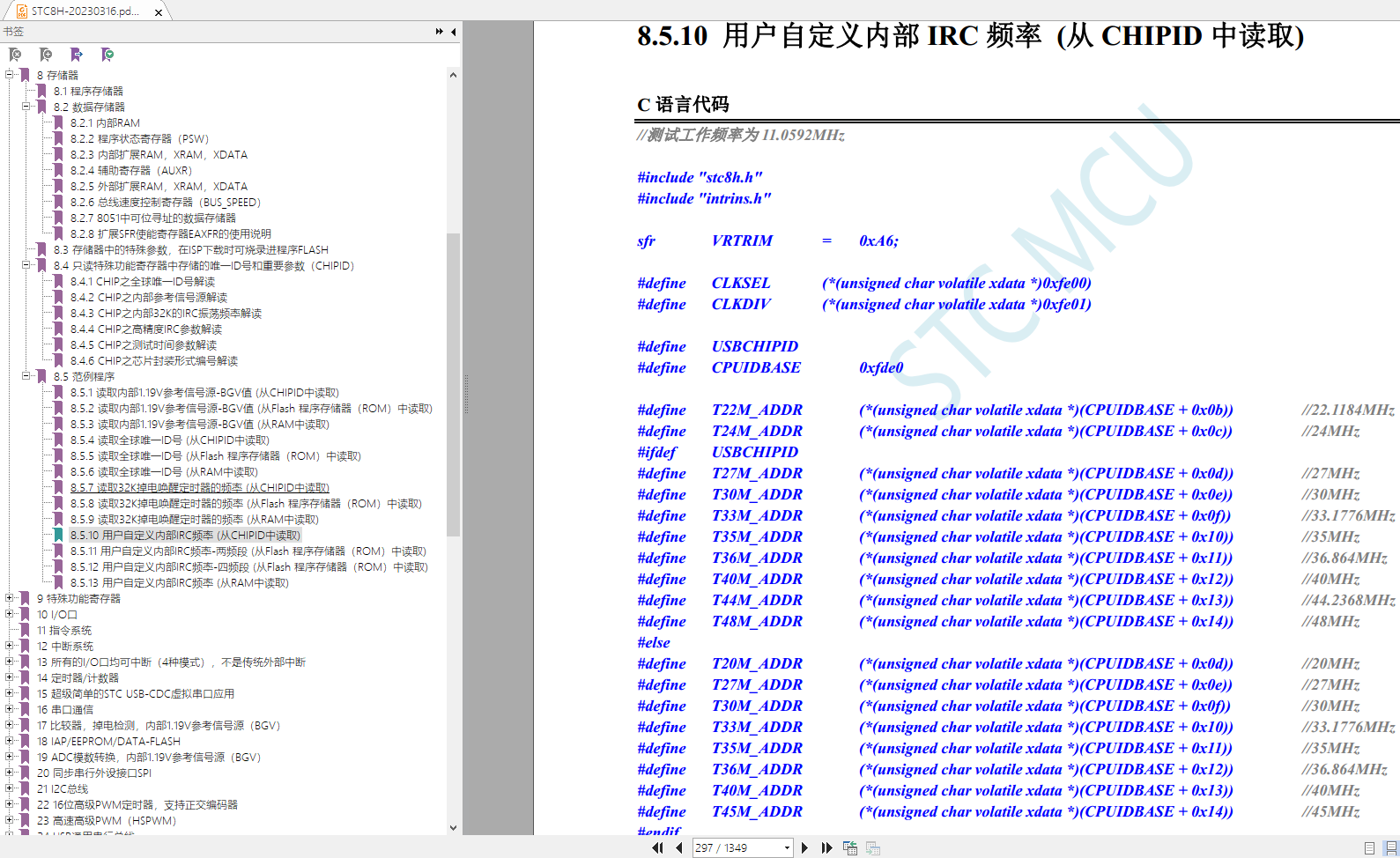Expand the '14 定时器/计数器' node
This screenshot has height=858, width=1400.
(9, 677)
